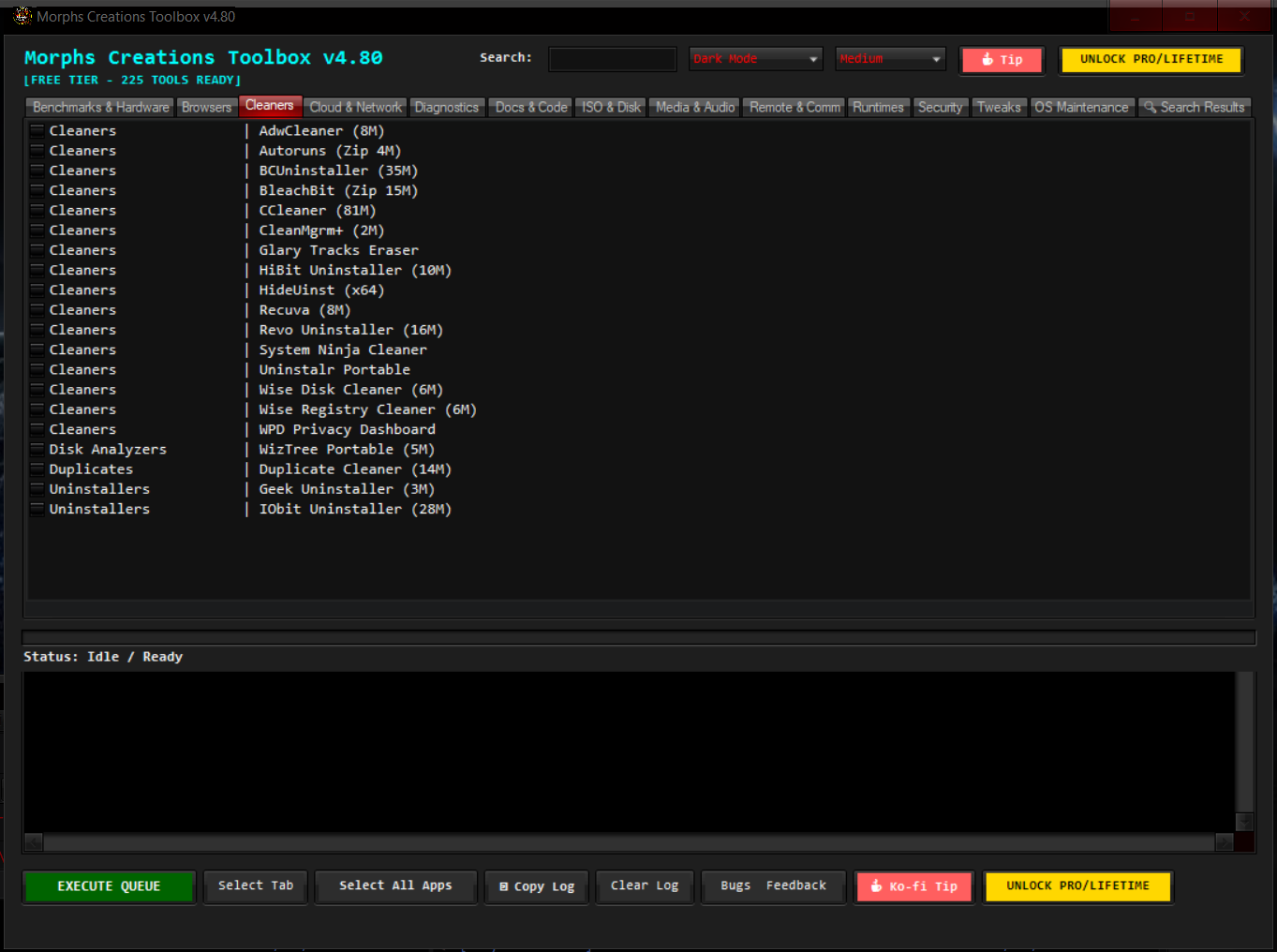The image size is (1277, 952).
Task: Switch to the Benchmarks & Hardware tab
Action: 101,108
